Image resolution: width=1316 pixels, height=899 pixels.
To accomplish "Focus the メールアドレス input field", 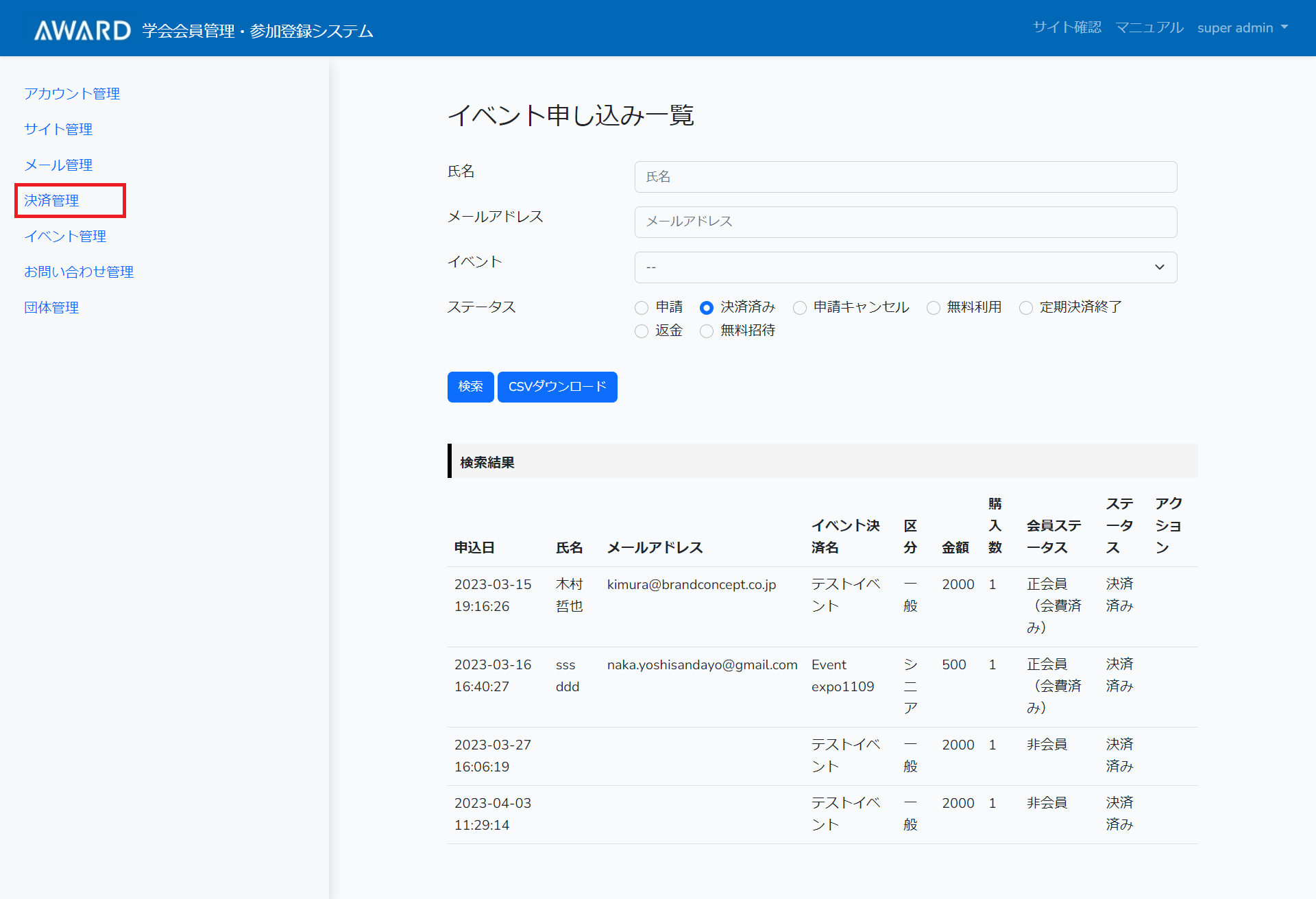I will tap(905, 221).
